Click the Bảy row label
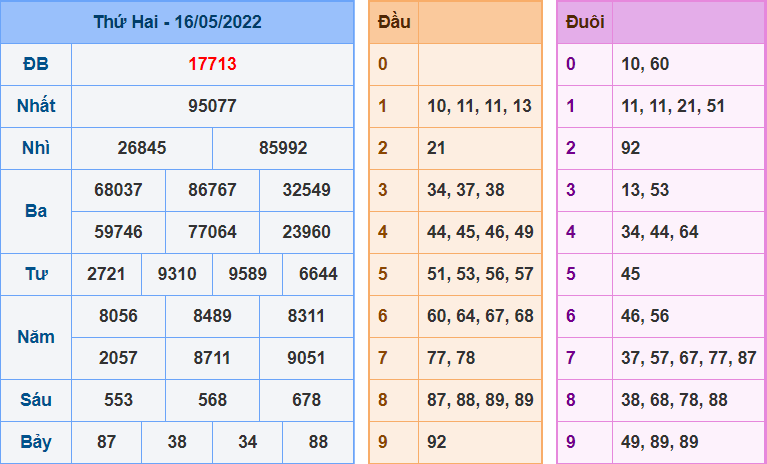767x464 pixels. [36, 442]
